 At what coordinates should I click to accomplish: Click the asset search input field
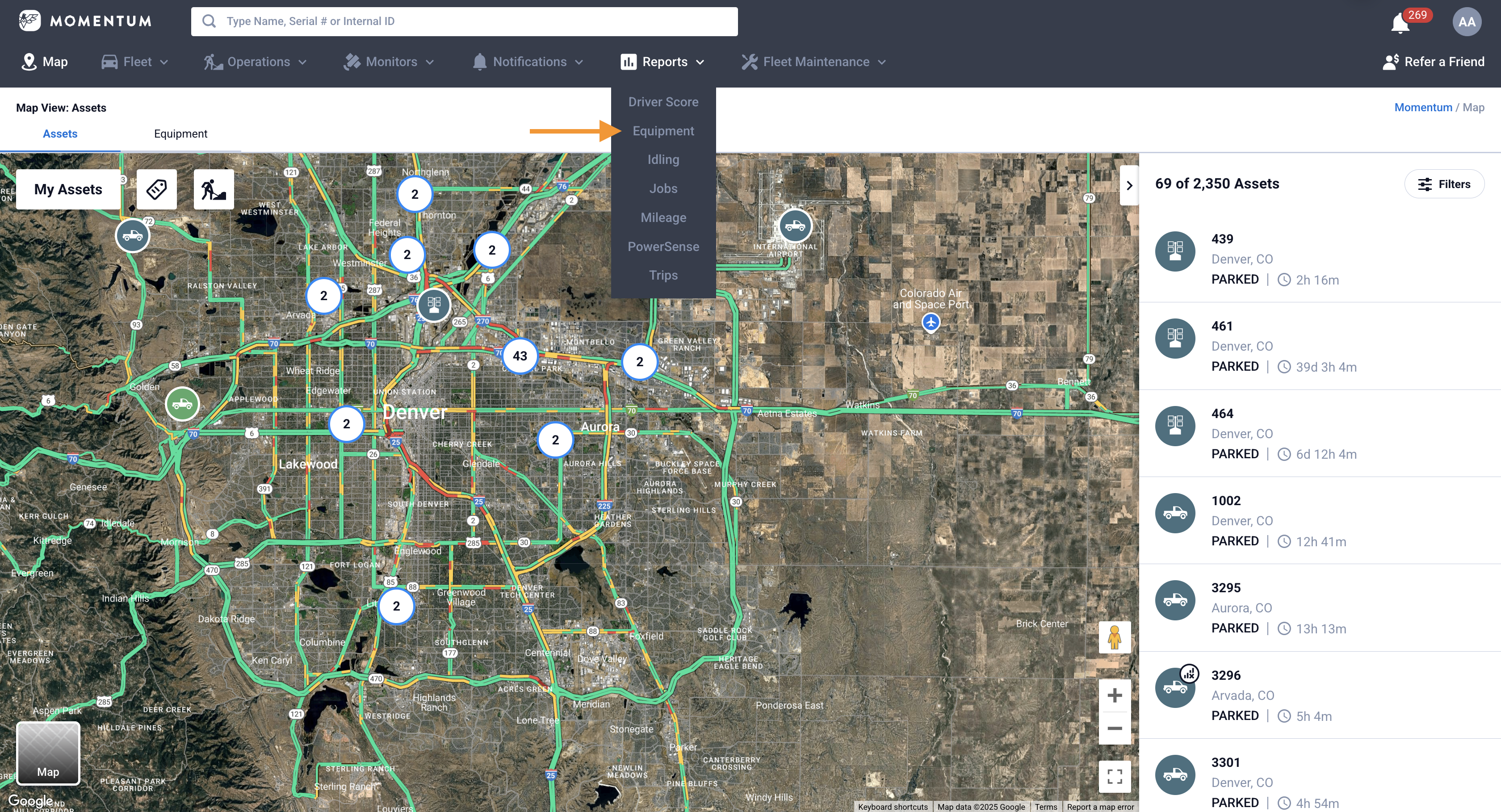(464, 21)
